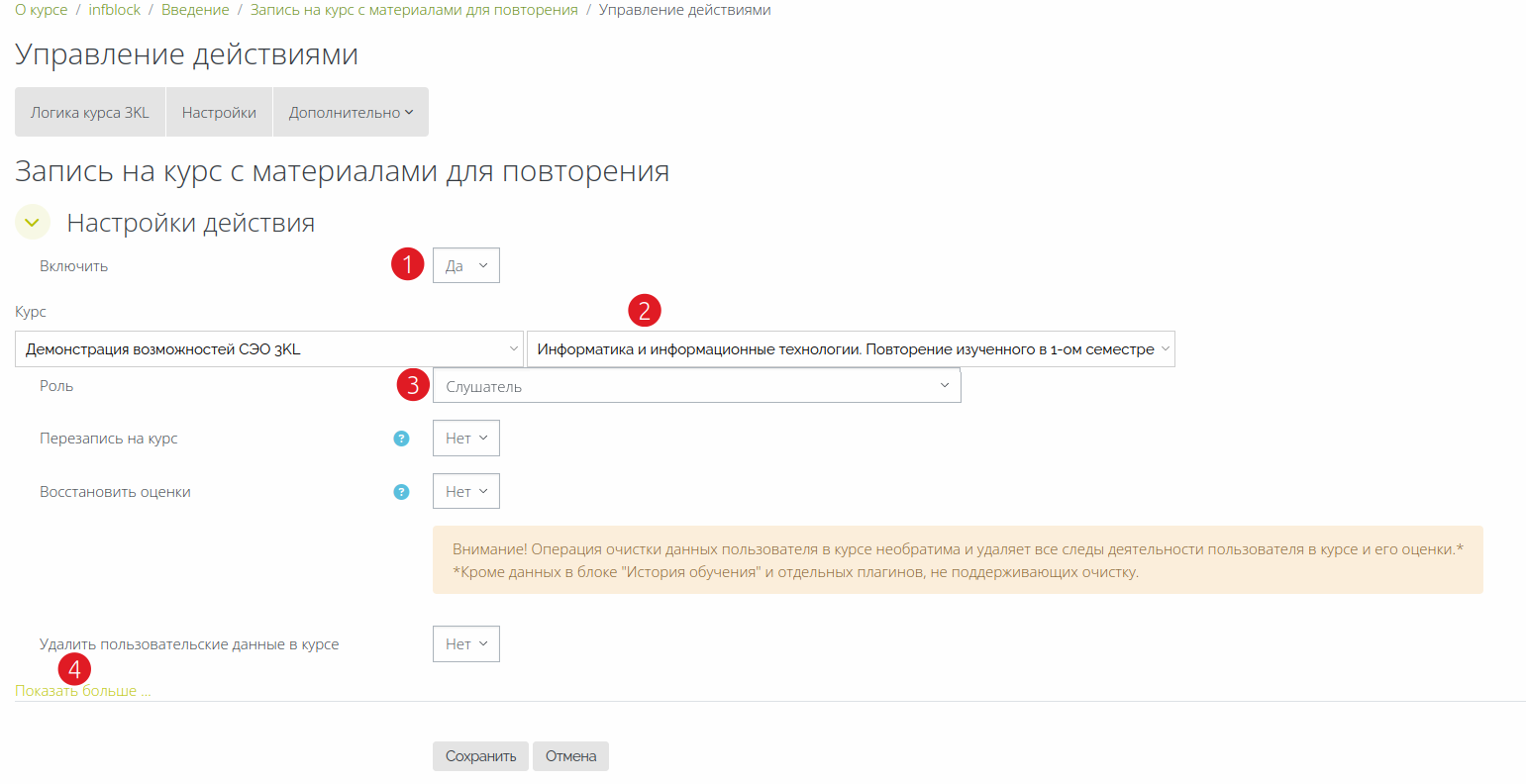Viewport: 1526px width, 784px height.
Task: Open the Информатика course selection dropdown
Action: click(850, 349)
